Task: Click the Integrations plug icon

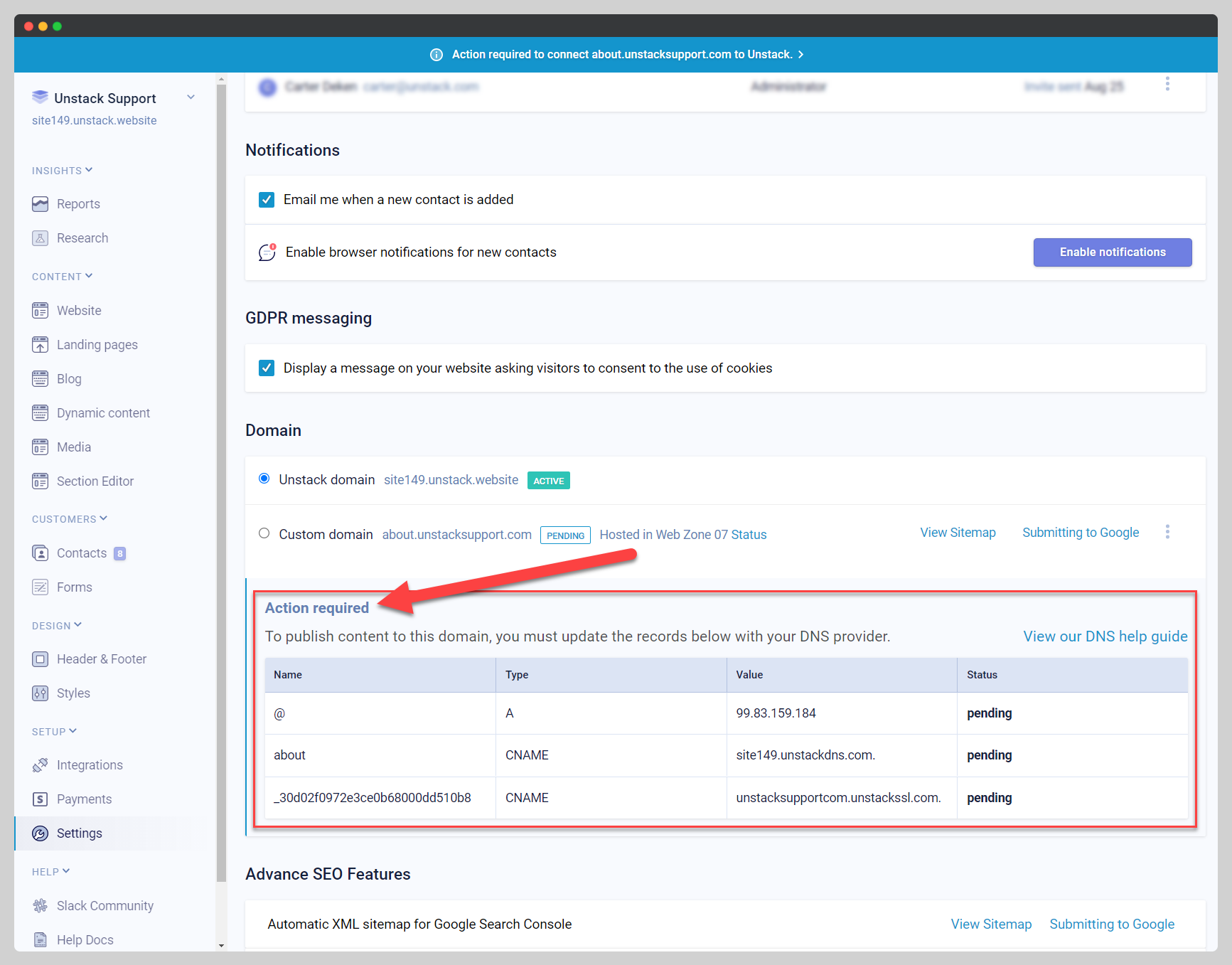Action: click(40, 765)
